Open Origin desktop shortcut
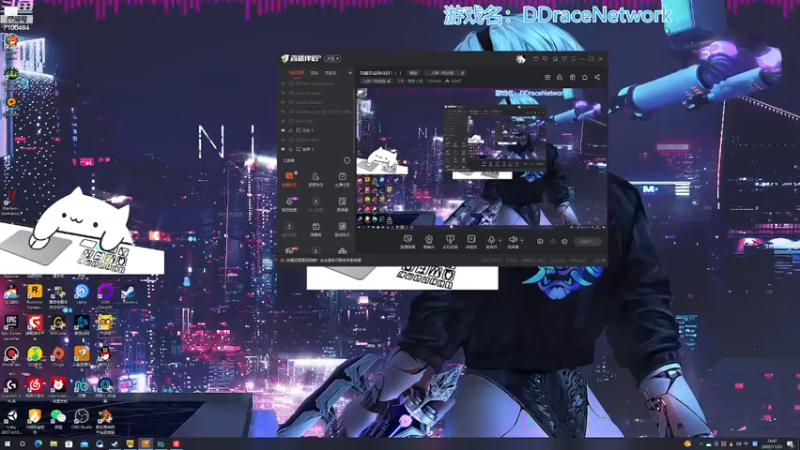This screenshot has width=800, height=450. [x=58, y=356]
